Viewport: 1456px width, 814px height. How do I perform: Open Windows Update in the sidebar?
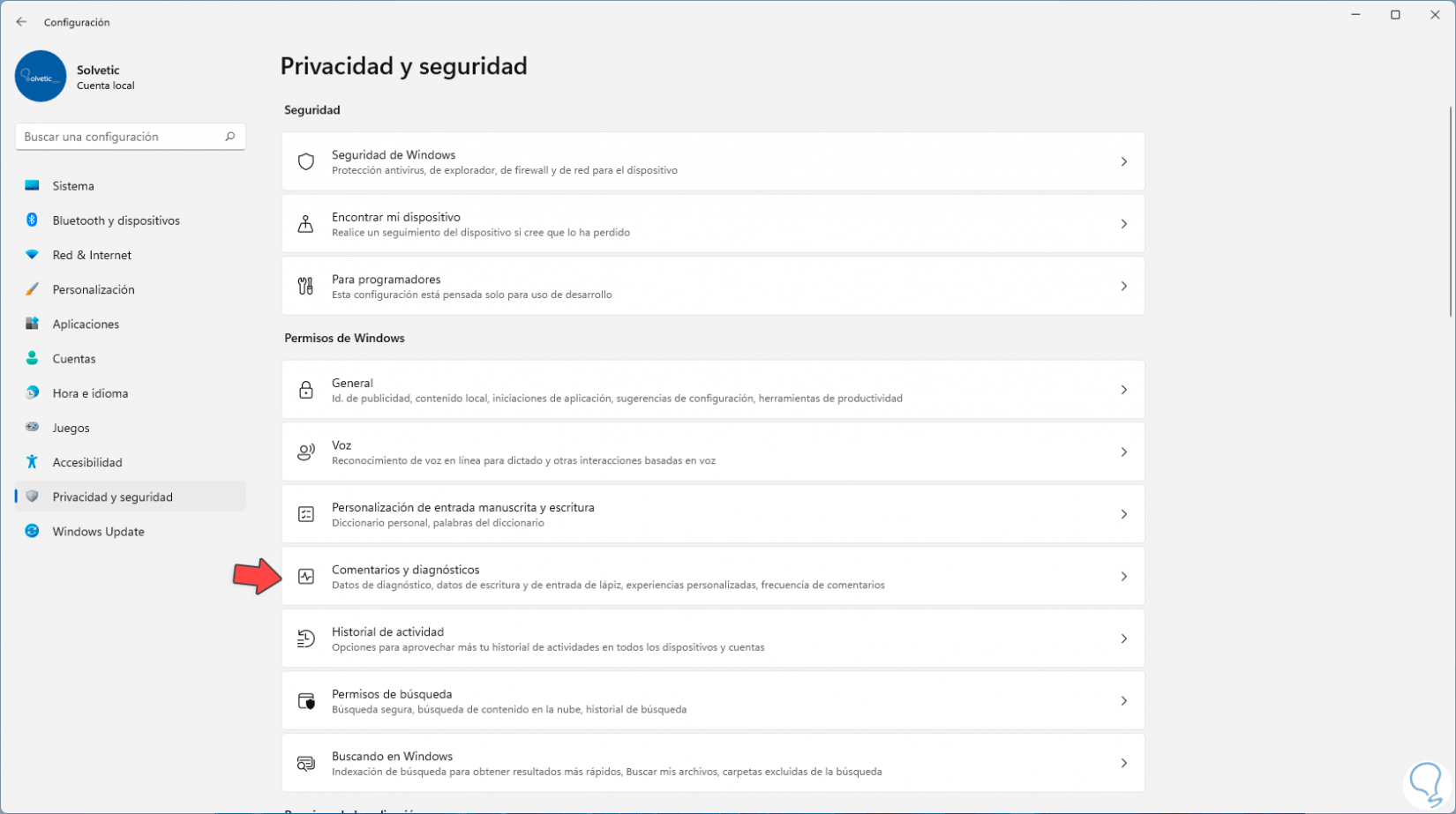[98, 532]
